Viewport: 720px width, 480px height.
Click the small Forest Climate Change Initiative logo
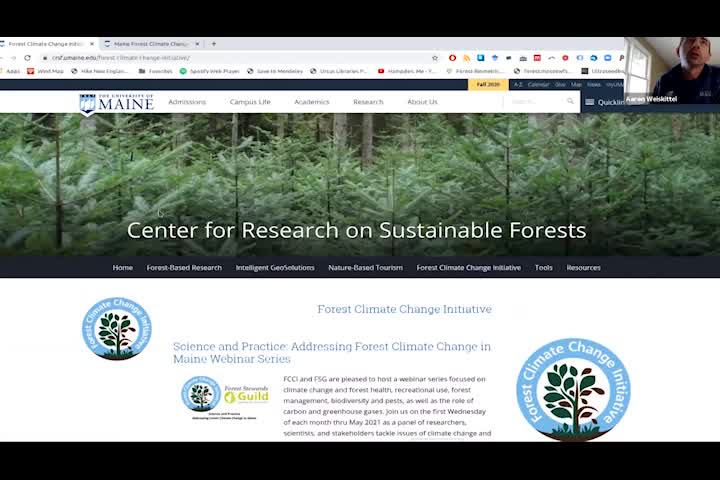tap(117, 328)
